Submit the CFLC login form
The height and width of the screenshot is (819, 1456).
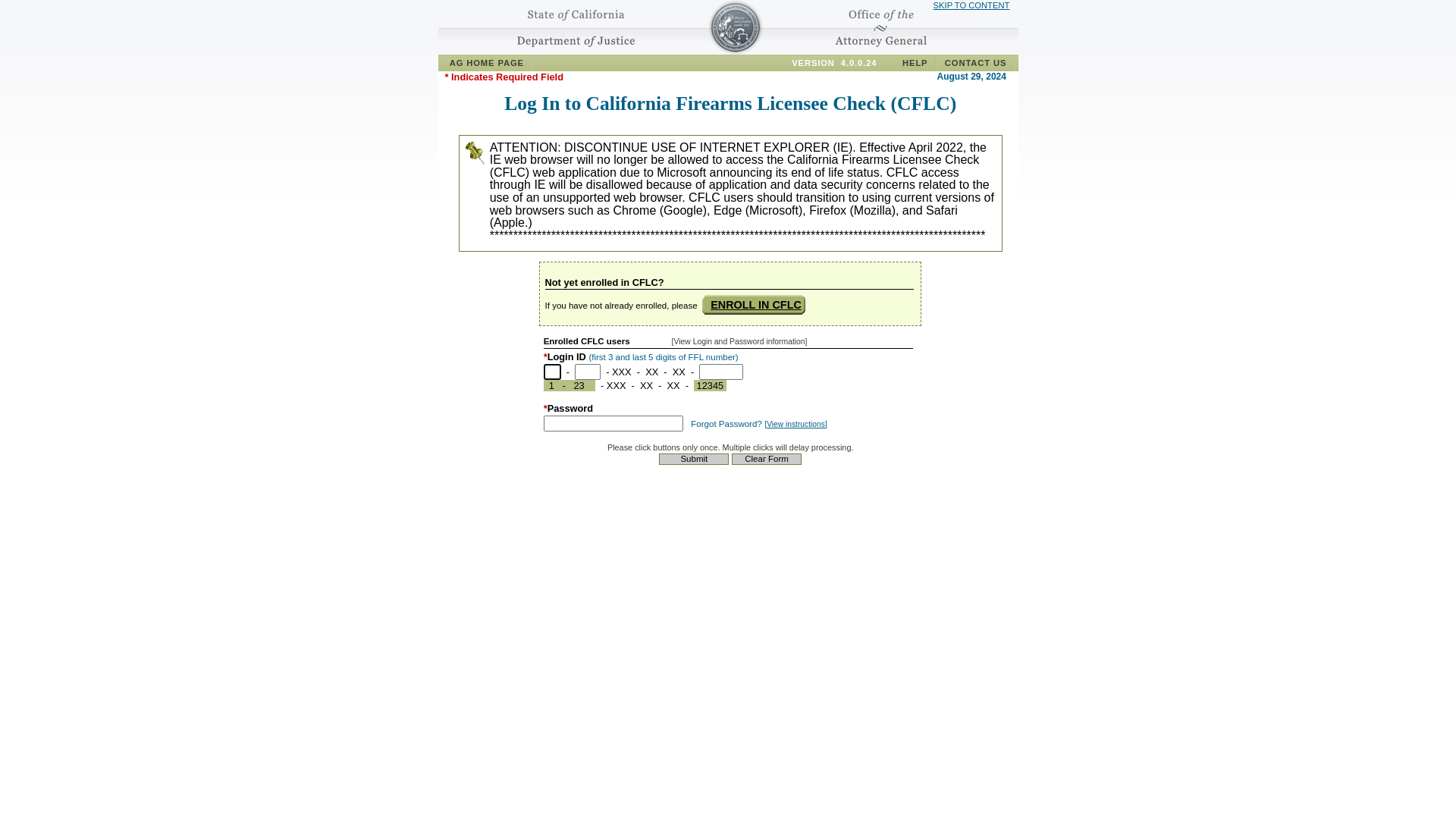[x=693, y=459]
